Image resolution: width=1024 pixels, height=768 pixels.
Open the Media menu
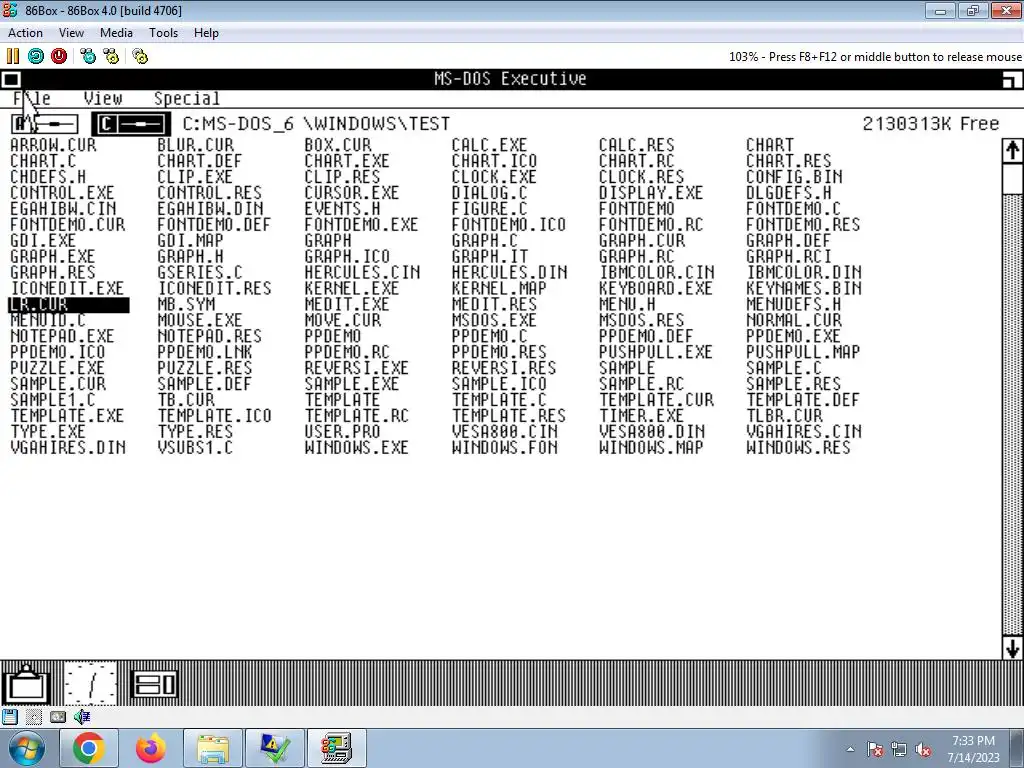[116, 33]
